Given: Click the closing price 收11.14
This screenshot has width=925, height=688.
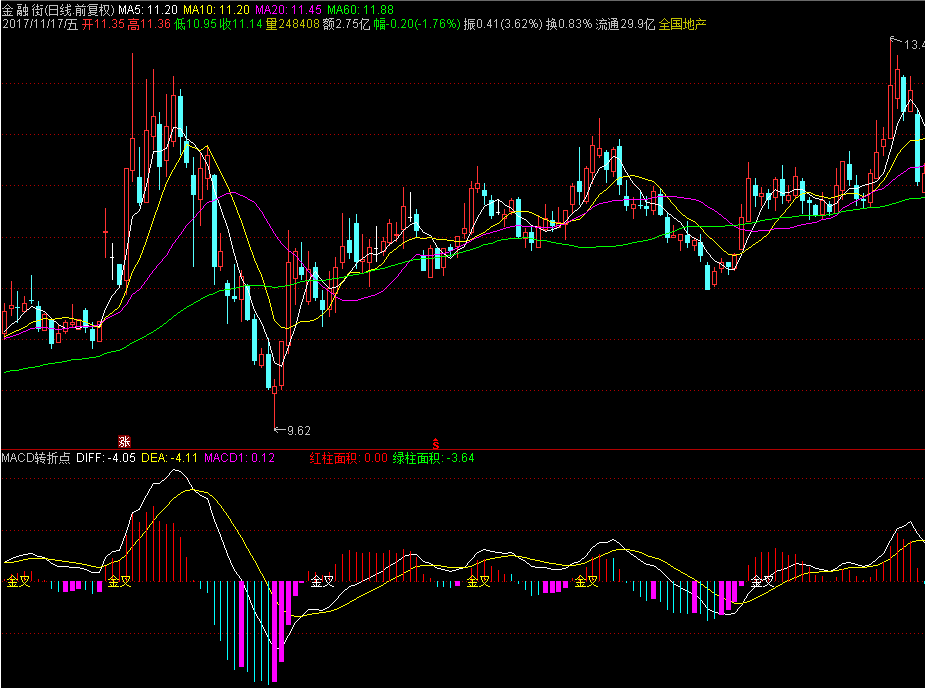Looking at the screenshot, I should click(x=241, y=24).
